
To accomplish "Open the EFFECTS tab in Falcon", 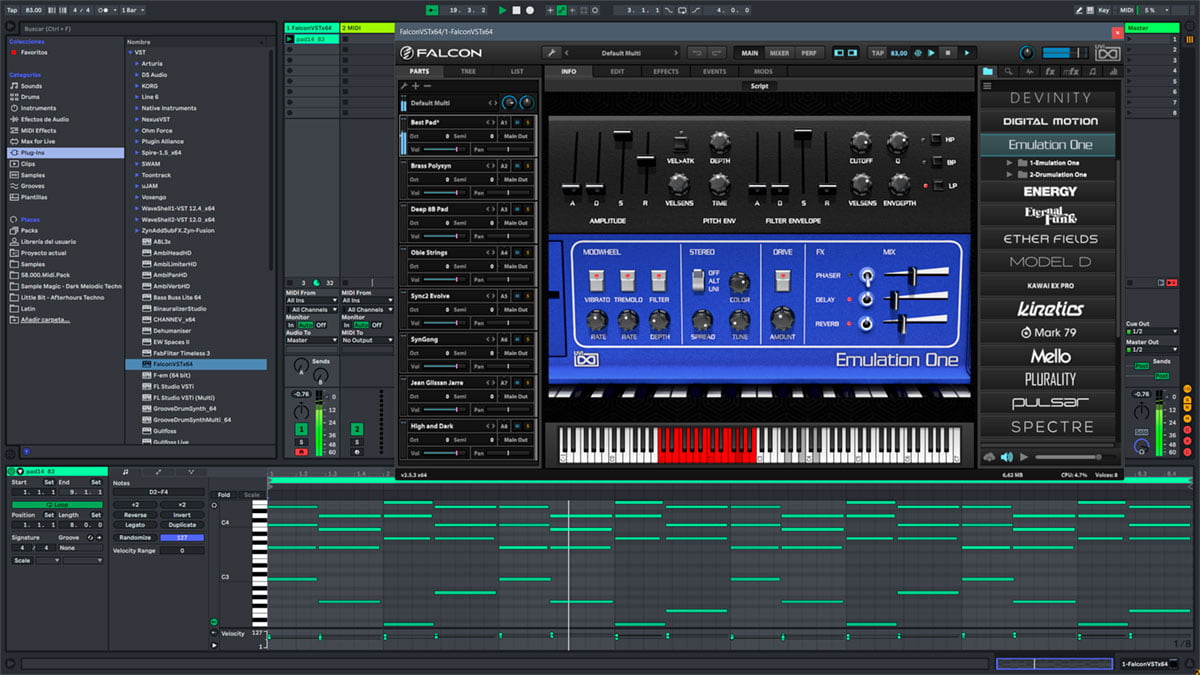I will (666, 72).
